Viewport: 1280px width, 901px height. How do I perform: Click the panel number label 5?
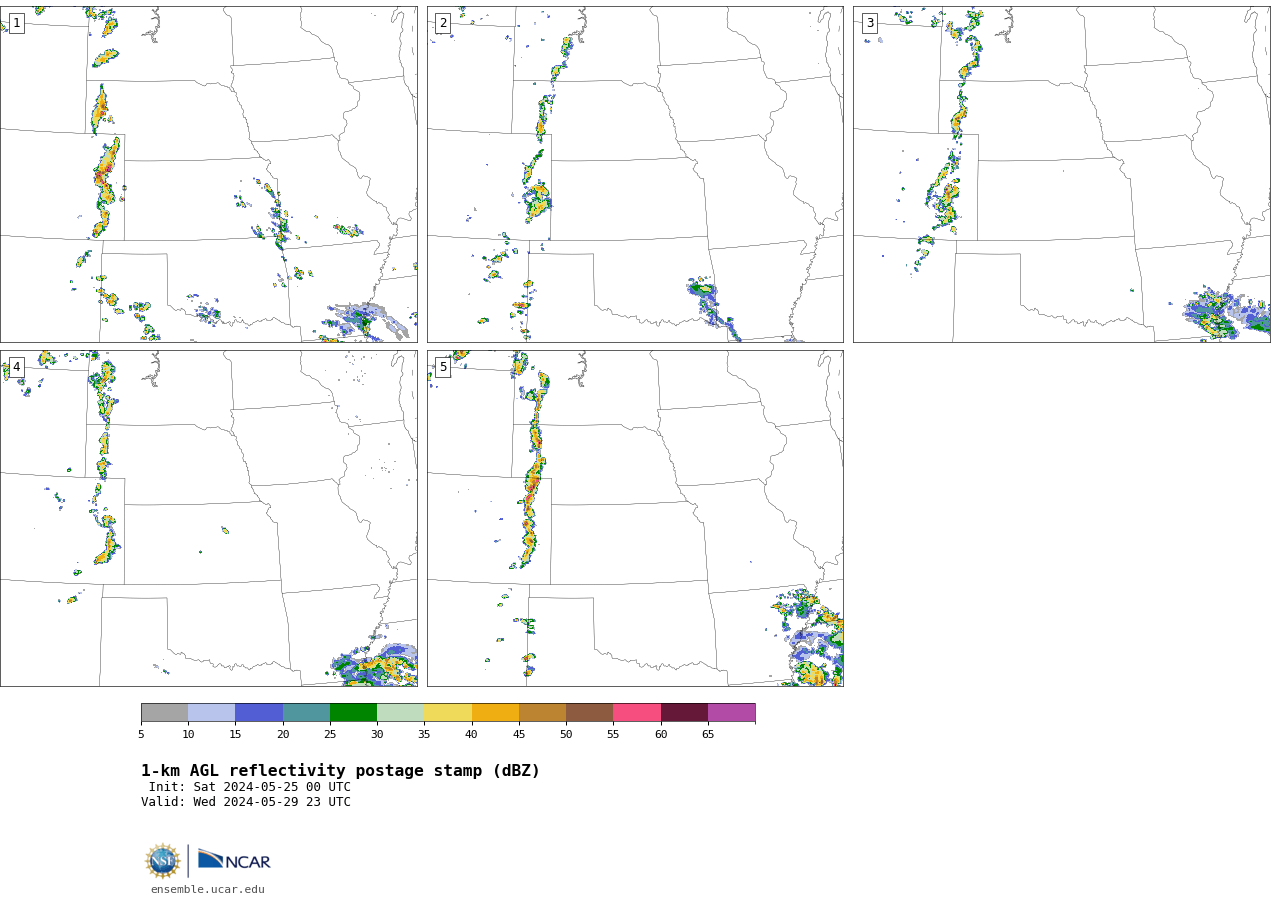(443, 367)
